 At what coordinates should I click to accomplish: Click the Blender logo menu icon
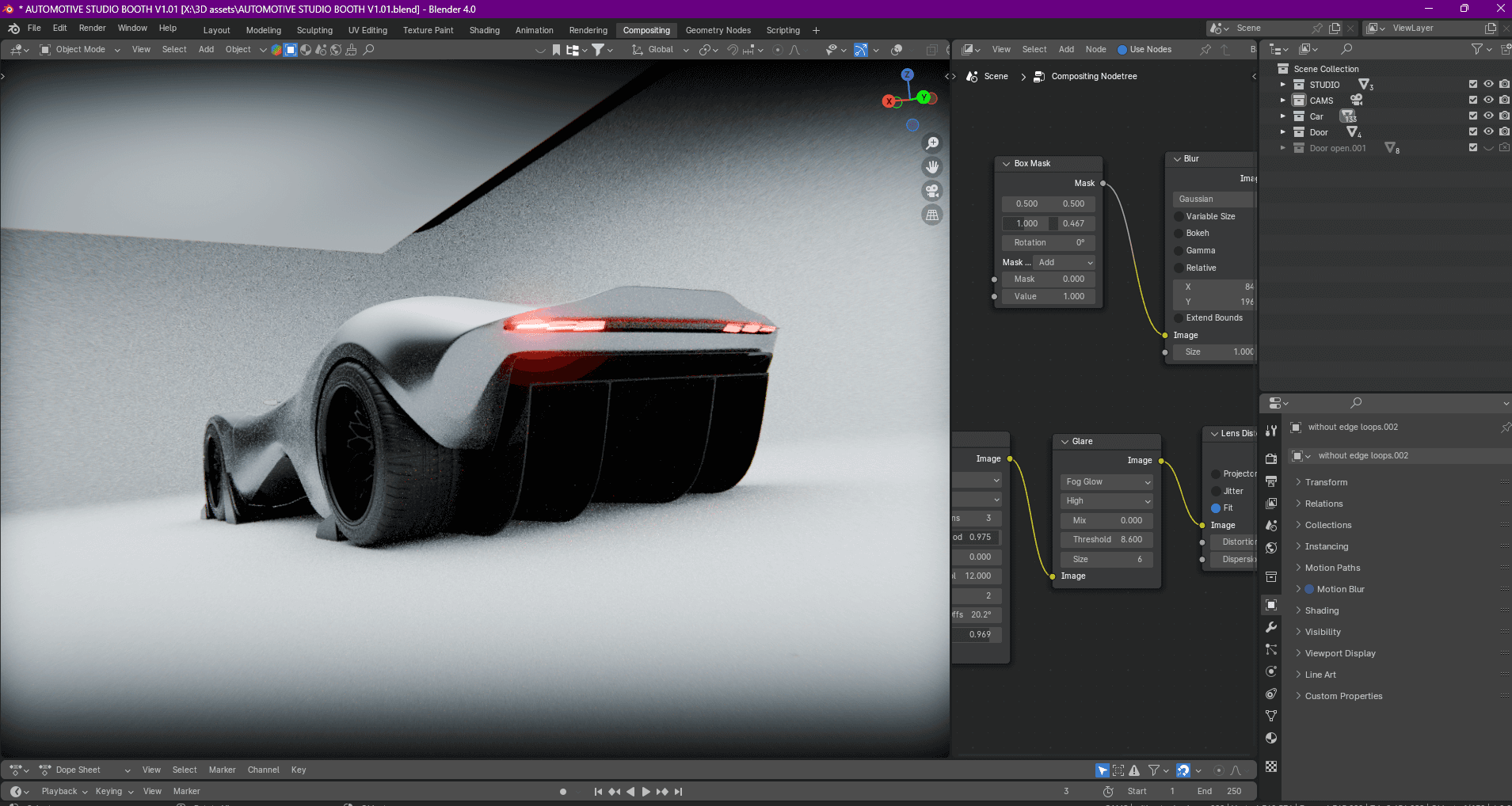pyautogui.click(x=13, y=29)
